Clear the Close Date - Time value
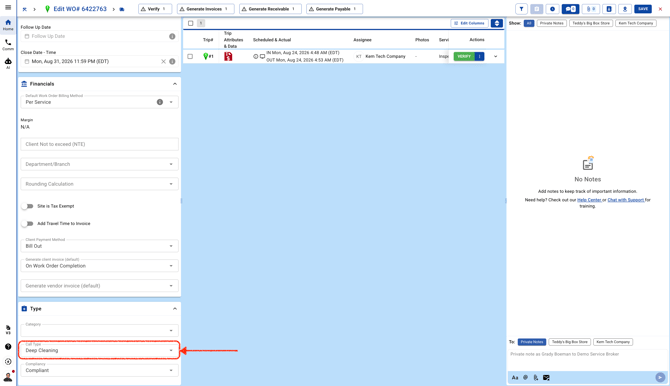 pos(163,62)
